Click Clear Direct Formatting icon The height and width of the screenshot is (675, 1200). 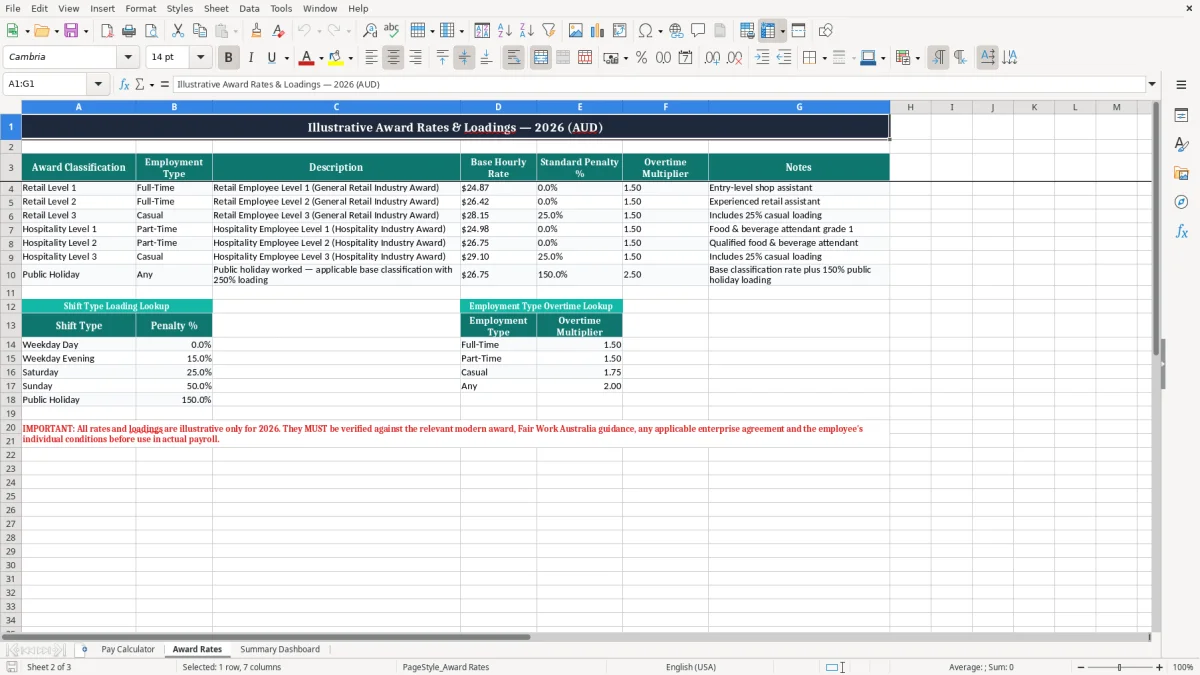coord(279,31)
